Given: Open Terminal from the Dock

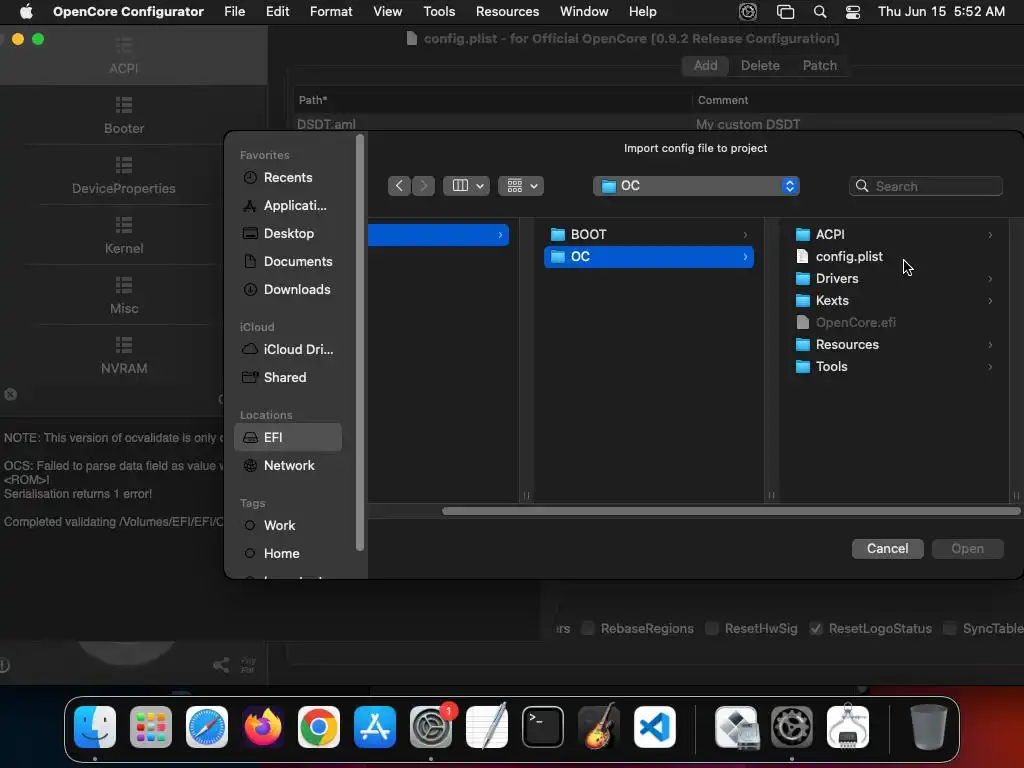Looking at the screenshot, I should (x=543, y=727).
